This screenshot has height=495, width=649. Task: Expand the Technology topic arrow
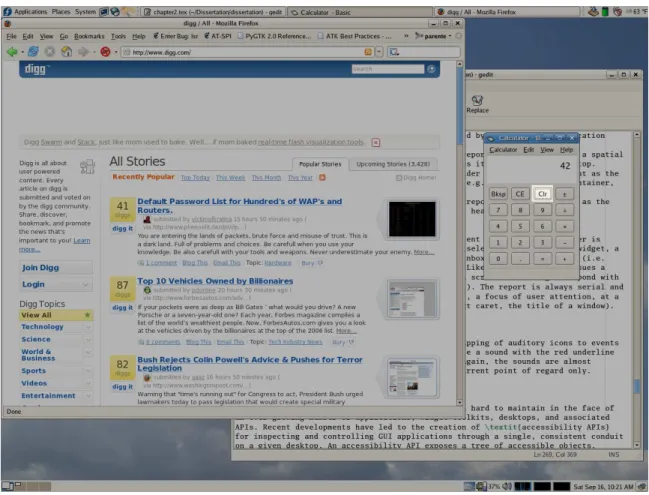tap(88, 327)
